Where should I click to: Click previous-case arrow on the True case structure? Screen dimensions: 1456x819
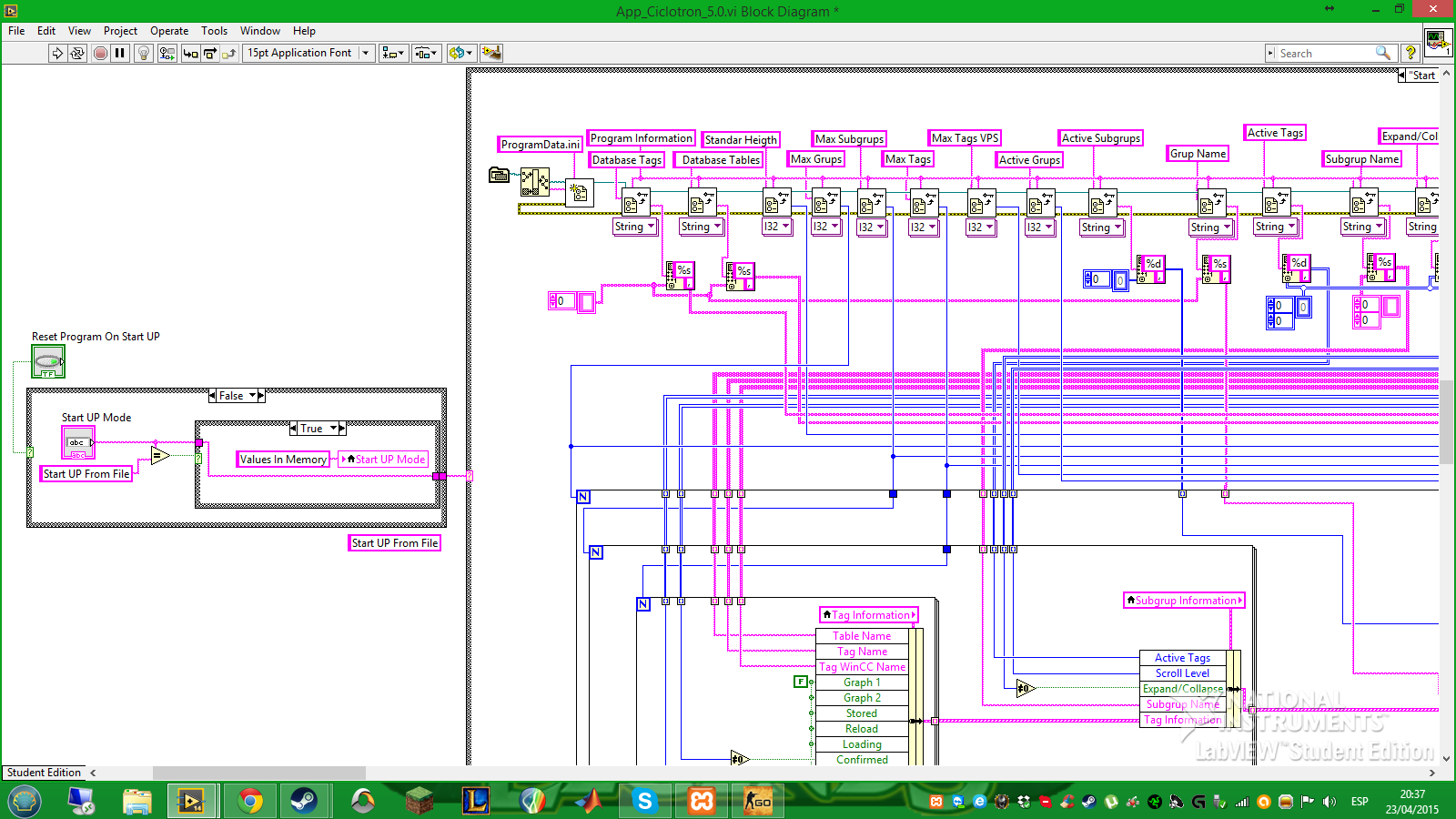294,429
